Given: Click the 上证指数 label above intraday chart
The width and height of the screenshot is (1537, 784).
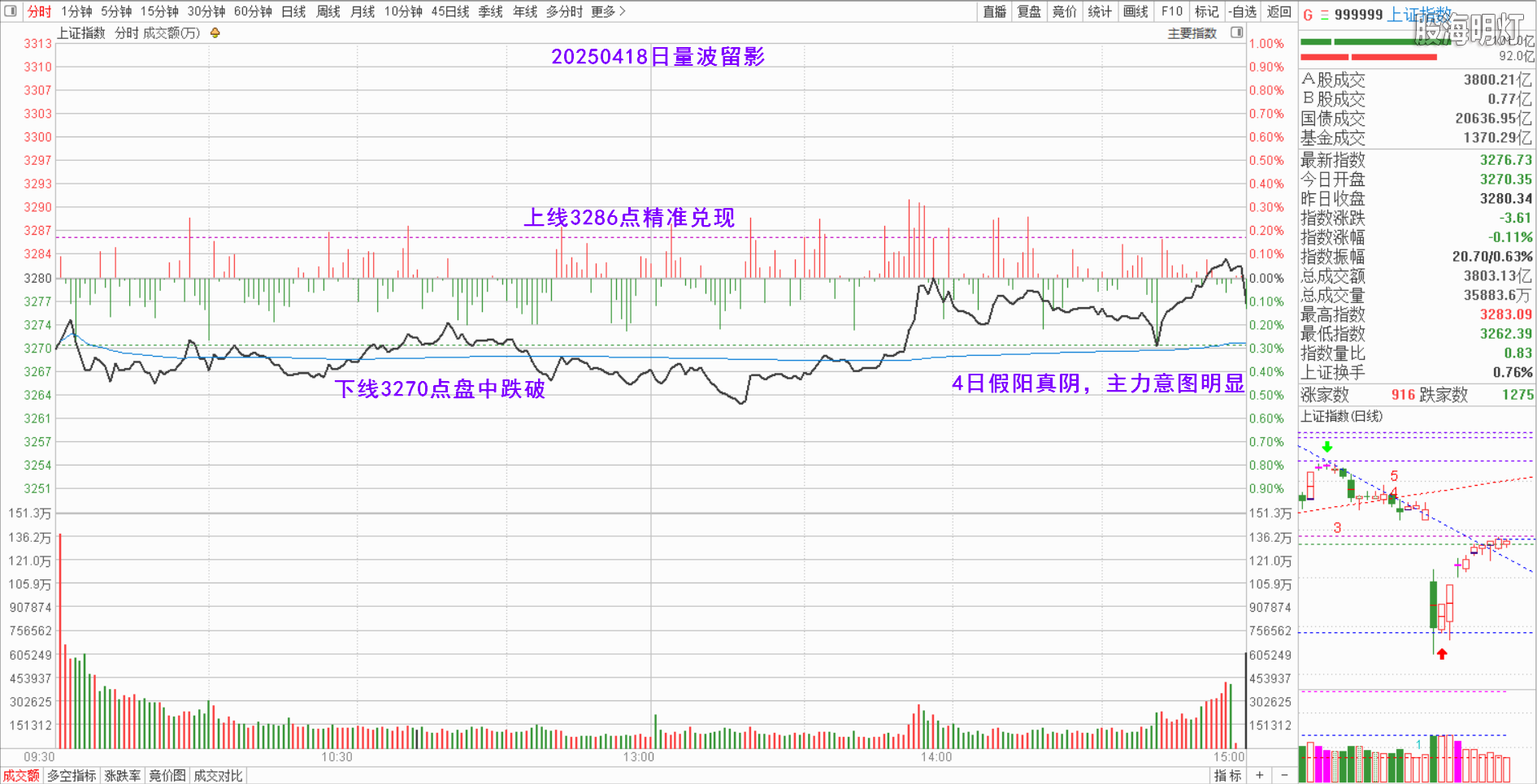Looking at the screenshot, I should [81, 33].
